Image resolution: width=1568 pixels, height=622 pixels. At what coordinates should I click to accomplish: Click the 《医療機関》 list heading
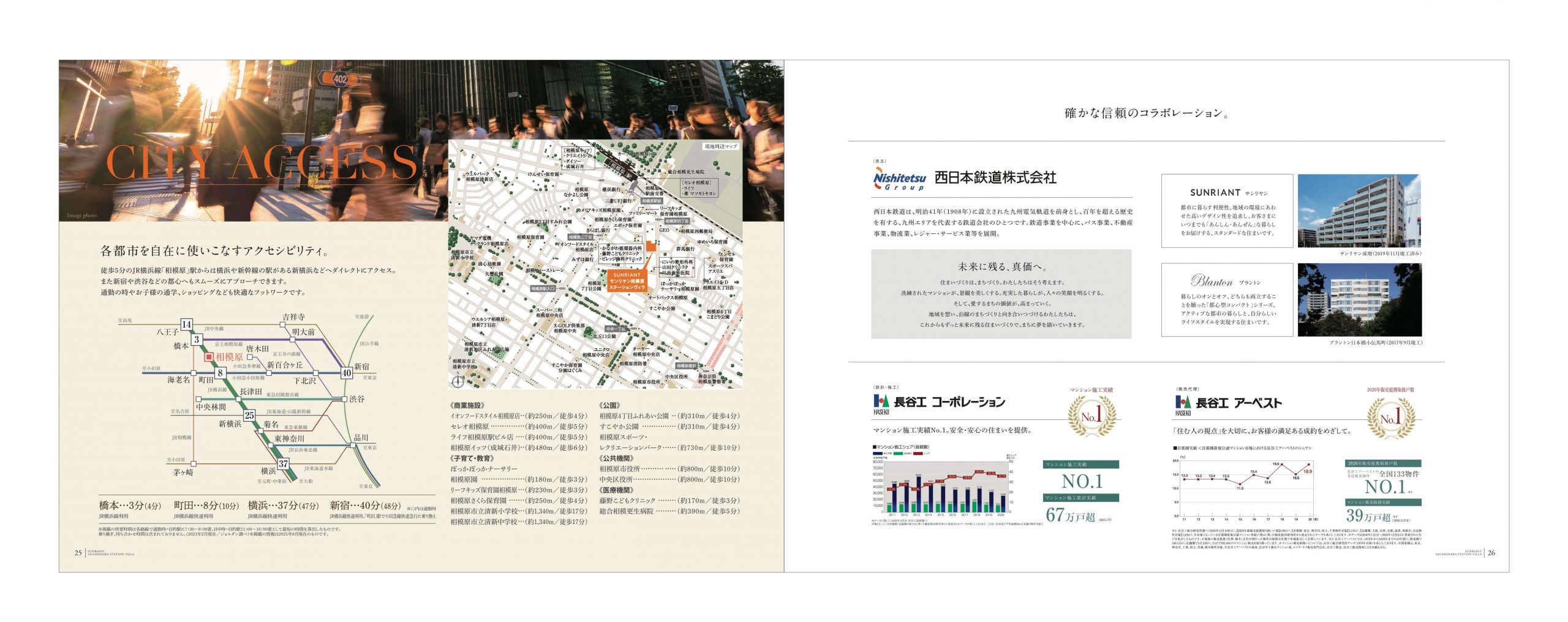pyautogui.click(x=617, y=490)
